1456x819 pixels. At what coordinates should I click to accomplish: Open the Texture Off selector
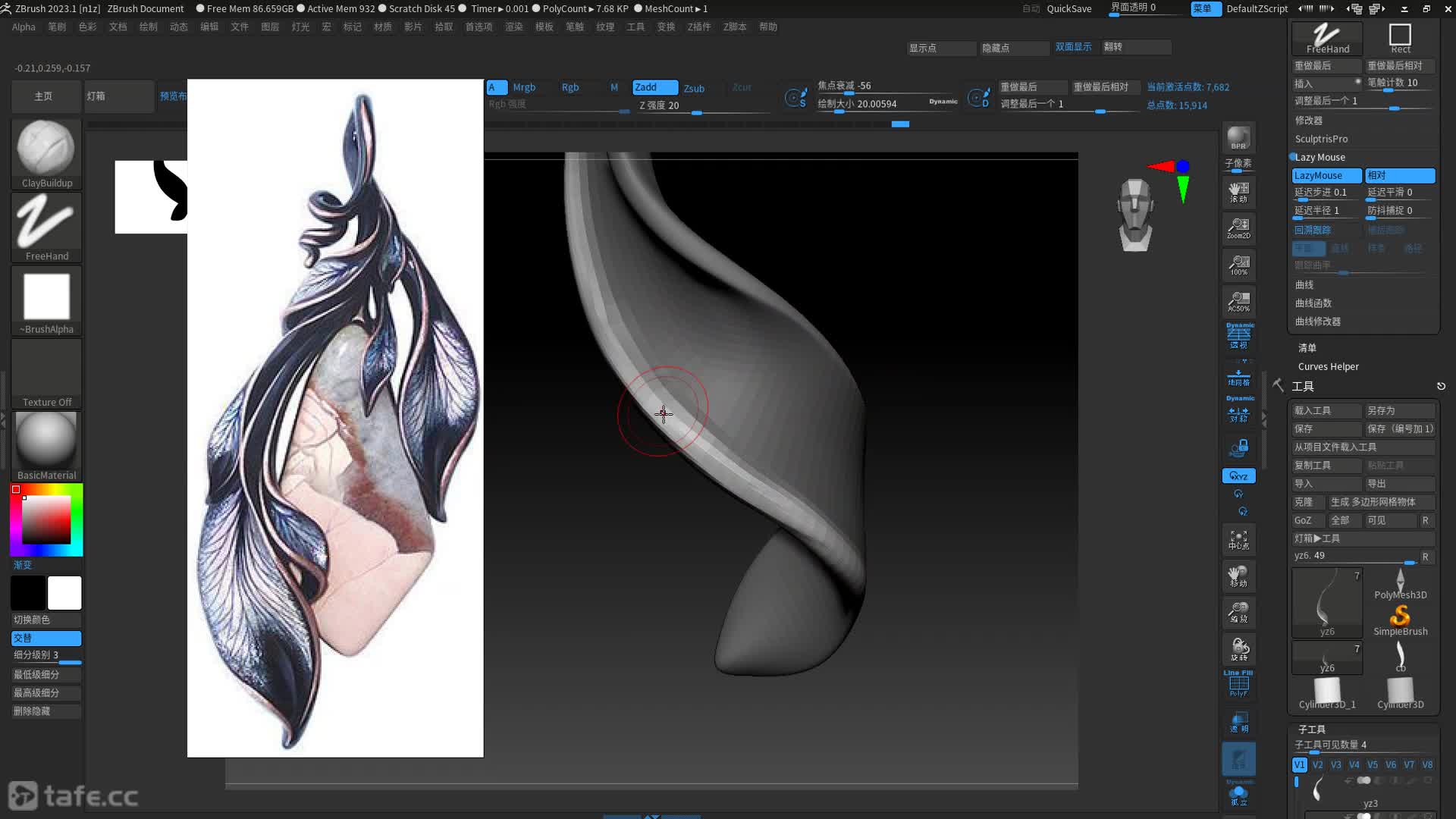(x=46, y=374)
